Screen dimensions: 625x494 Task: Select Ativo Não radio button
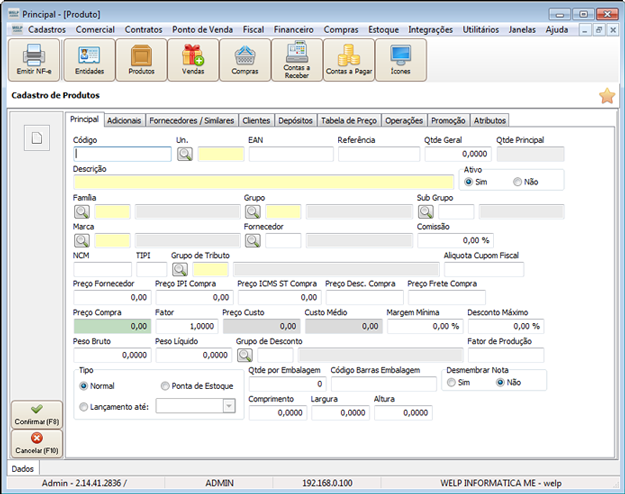click(517, 182)
